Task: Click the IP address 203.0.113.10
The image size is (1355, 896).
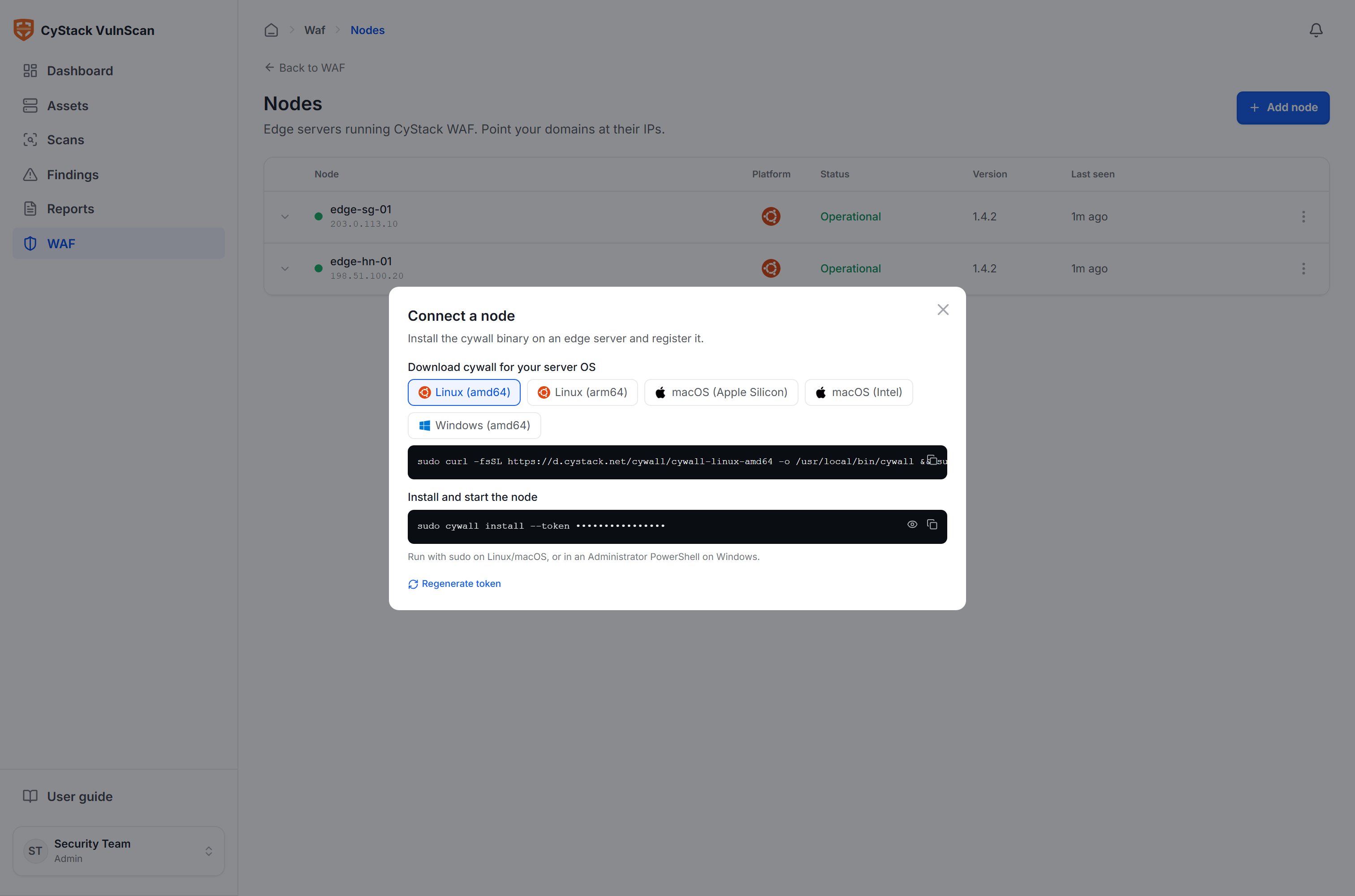Action: tap(364, 224)
